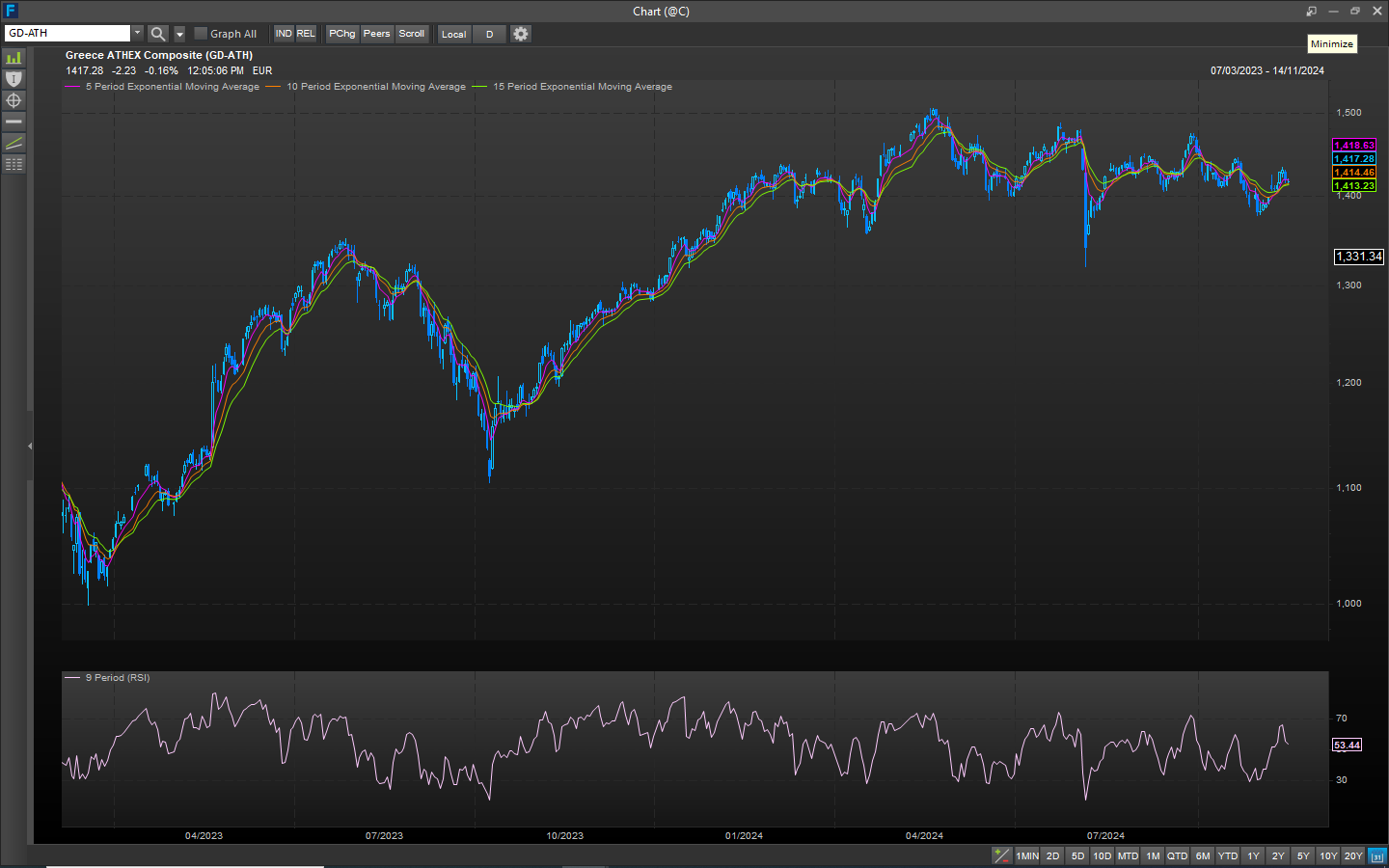Toggle the IND button
The width and height of the screenshot is (1389, 868).
(284, 34)
